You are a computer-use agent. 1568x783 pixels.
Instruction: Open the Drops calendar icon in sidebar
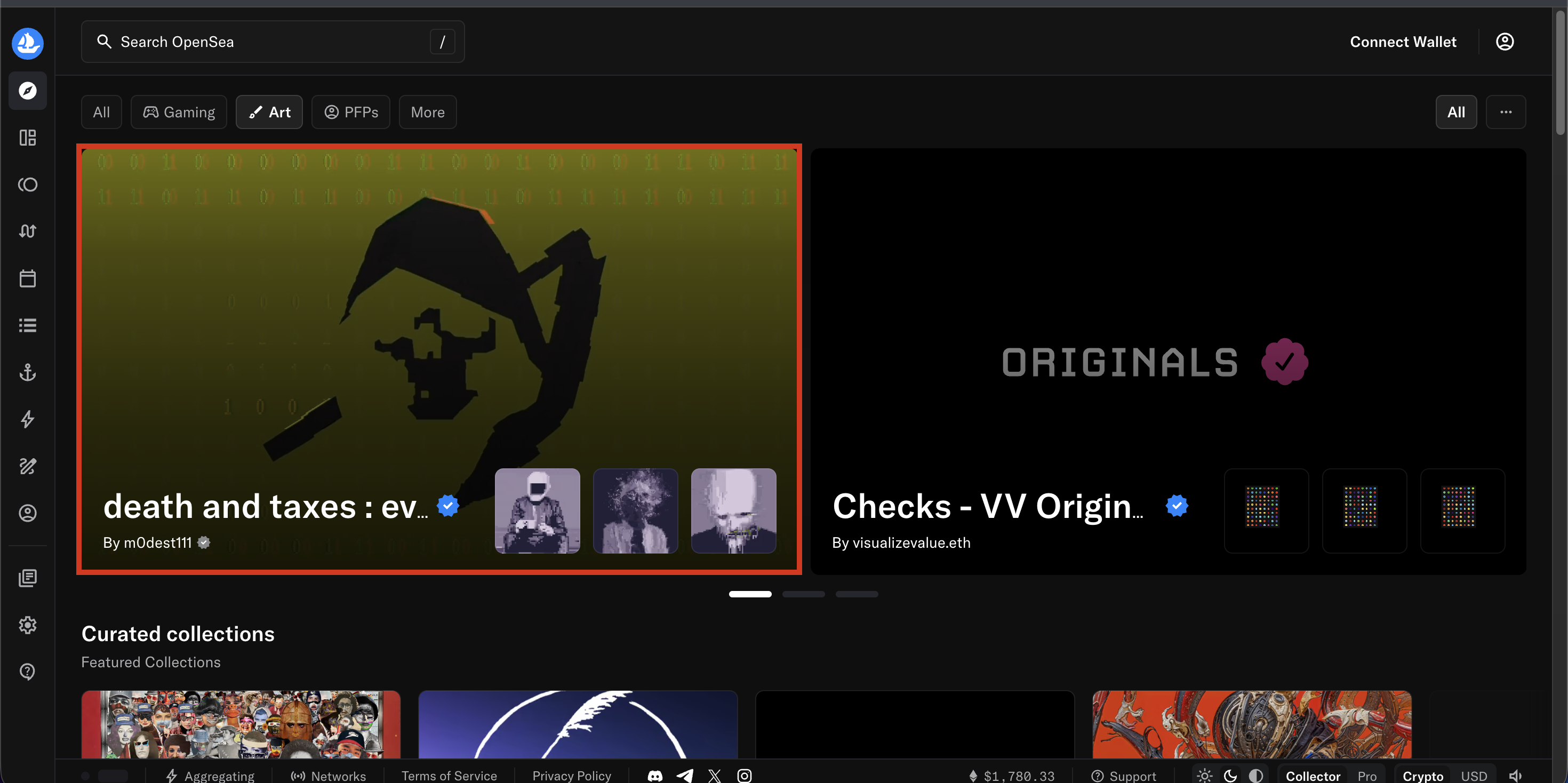[27, 278]
